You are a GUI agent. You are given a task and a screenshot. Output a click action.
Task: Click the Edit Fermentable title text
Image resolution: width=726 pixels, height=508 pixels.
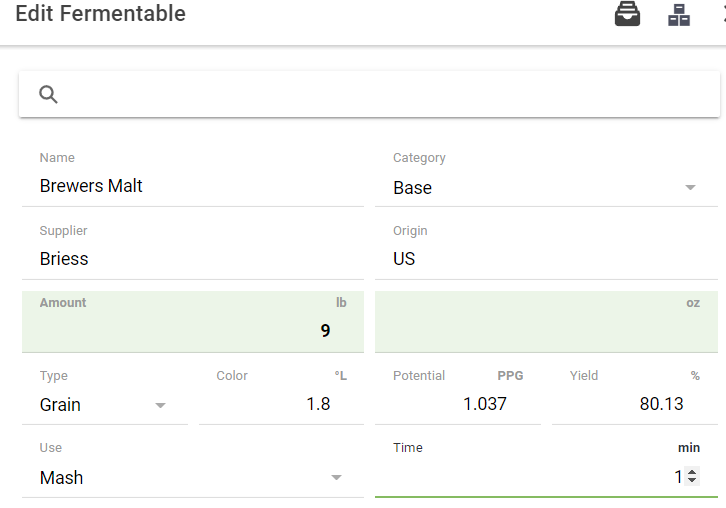100,14
